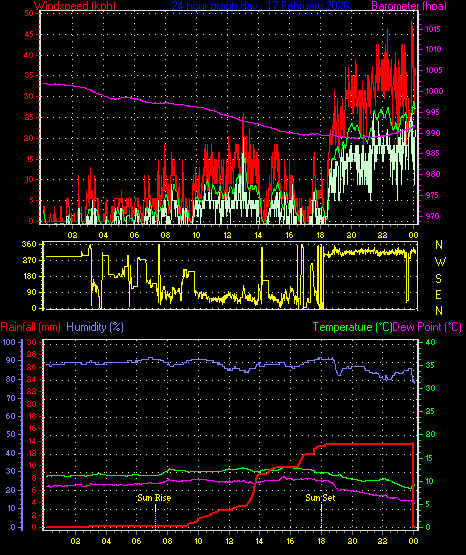This screenshot has width=466, height=555.
Task: Click "04" hour label under the rainfall chart
Action: [106, 541]
